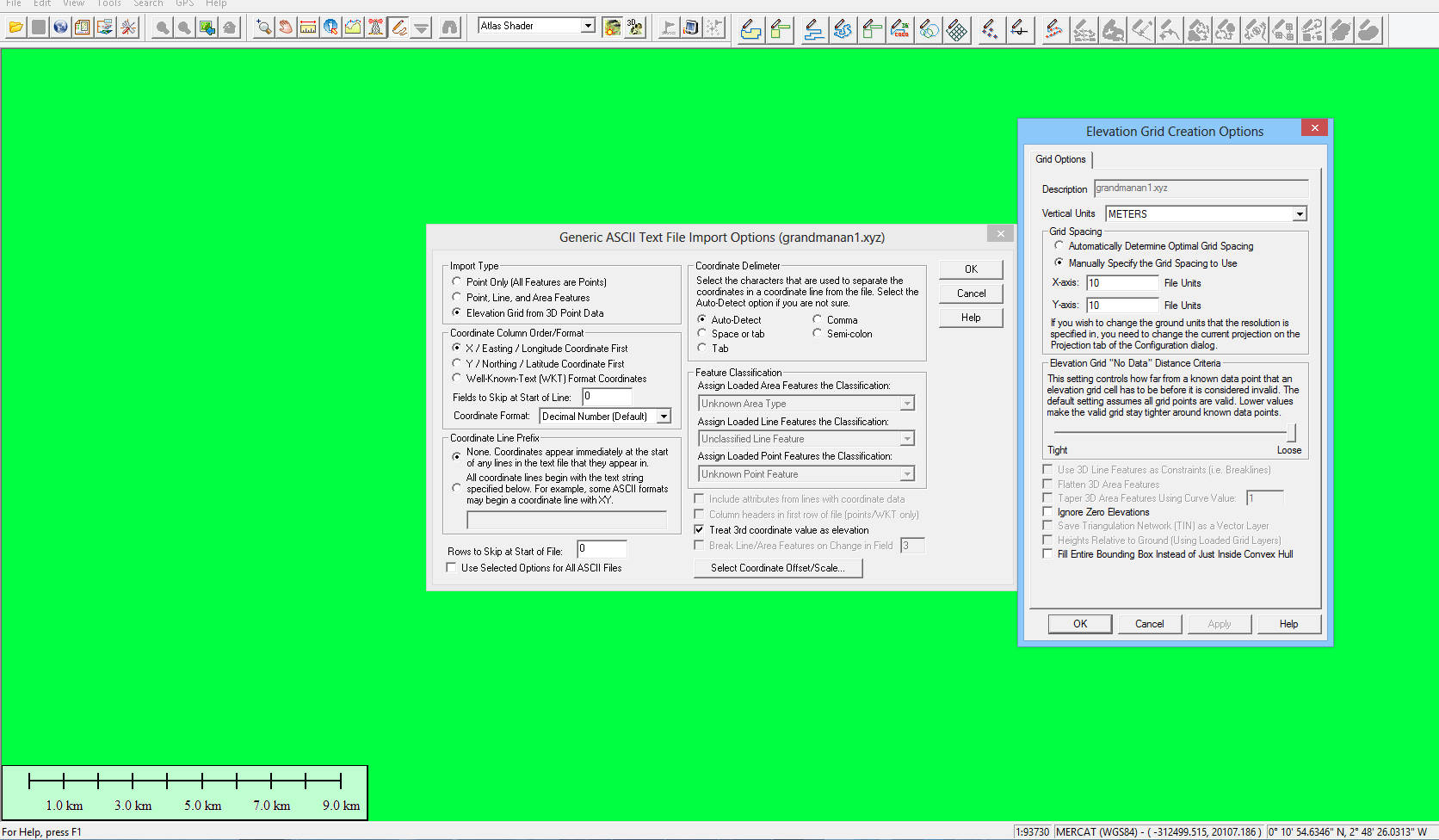Click the create grid feature icon
The image size is (1439, 840).
tap(956, 30)
